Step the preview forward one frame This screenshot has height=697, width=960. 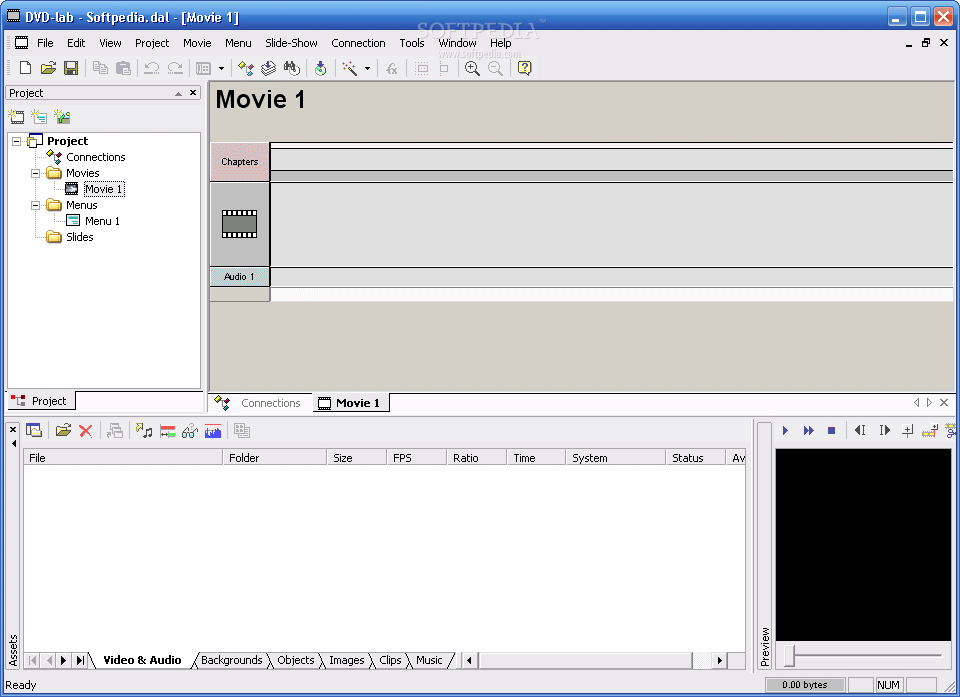[x=884, y=431]
